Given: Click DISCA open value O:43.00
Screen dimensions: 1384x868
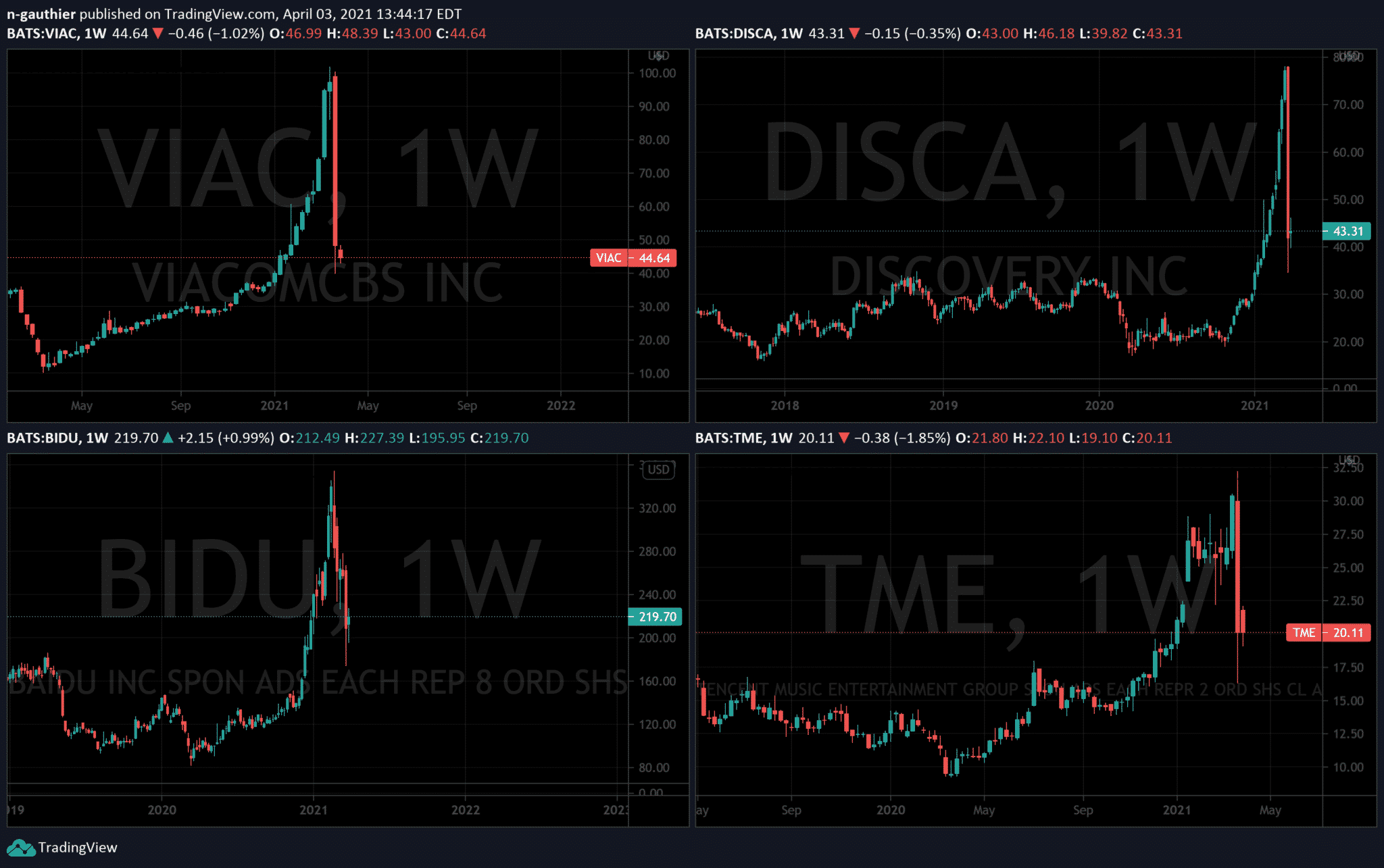Looking at the screenshot, I should [x=992, y=34].
